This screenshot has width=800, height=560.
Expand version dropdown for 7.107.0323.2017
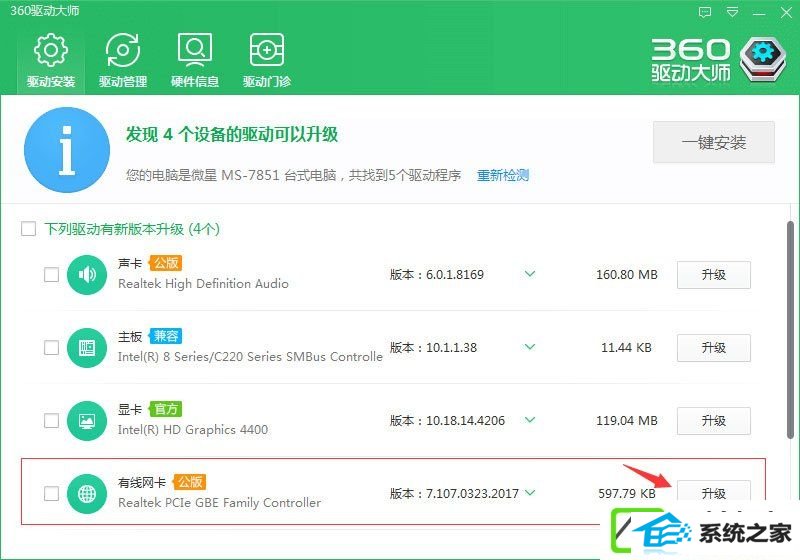(530, 493)
